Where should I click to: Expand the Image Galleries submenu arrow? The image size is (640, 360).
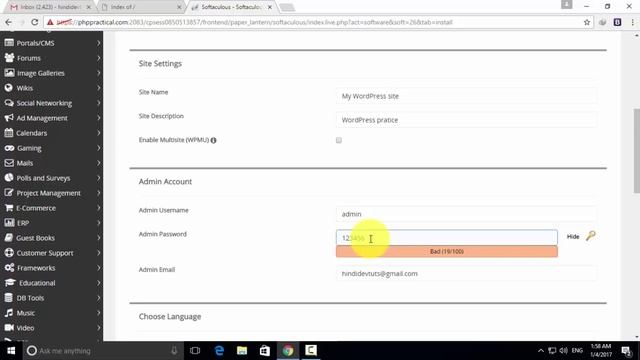tap(98, 73)
